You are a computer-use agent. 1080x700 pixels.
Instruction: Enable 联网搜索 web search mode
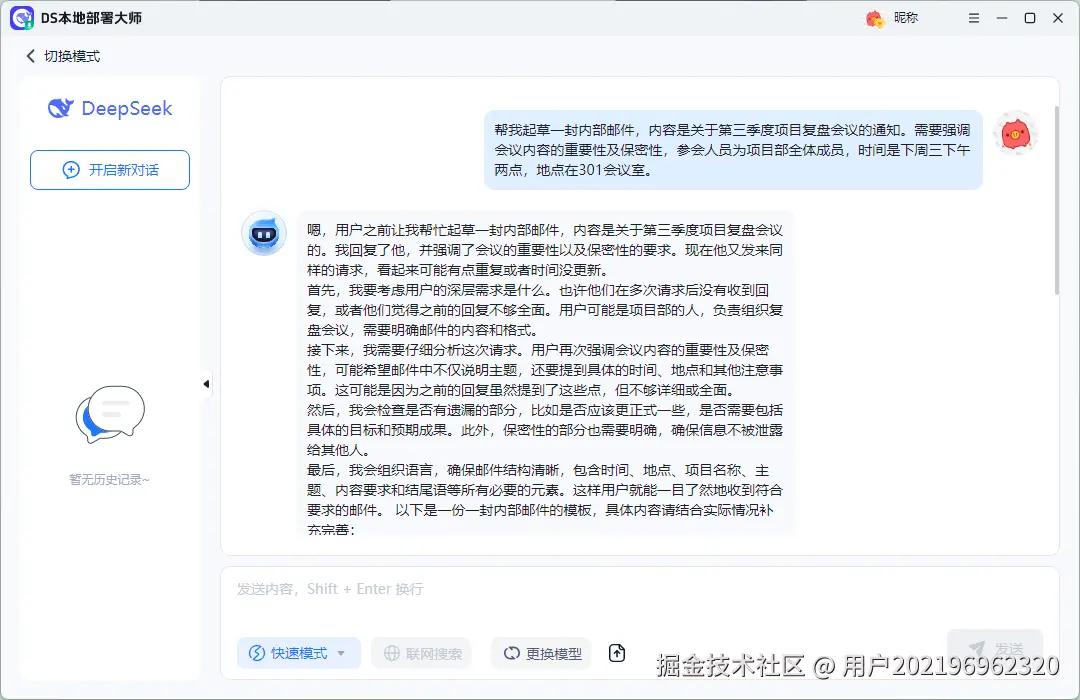click(x=421, y=652)
